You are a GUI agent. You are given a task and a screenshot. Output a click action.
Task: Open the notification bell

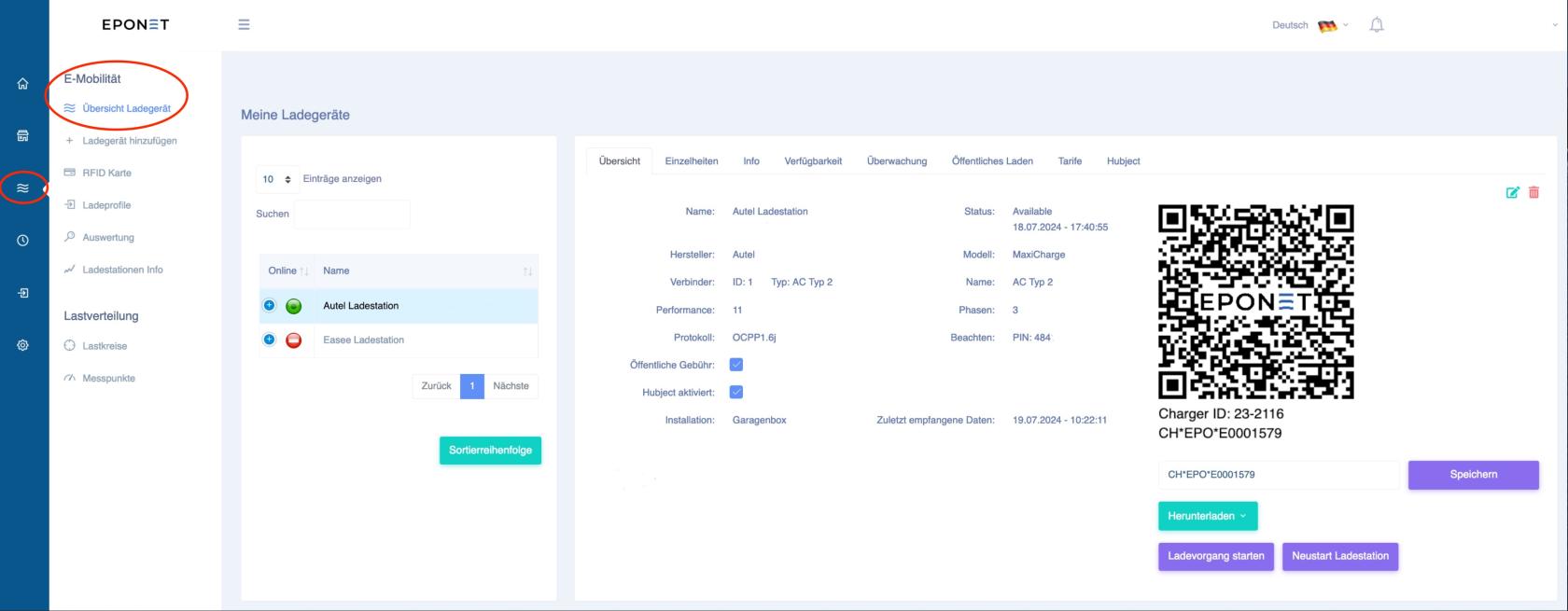click(1377, 25)
